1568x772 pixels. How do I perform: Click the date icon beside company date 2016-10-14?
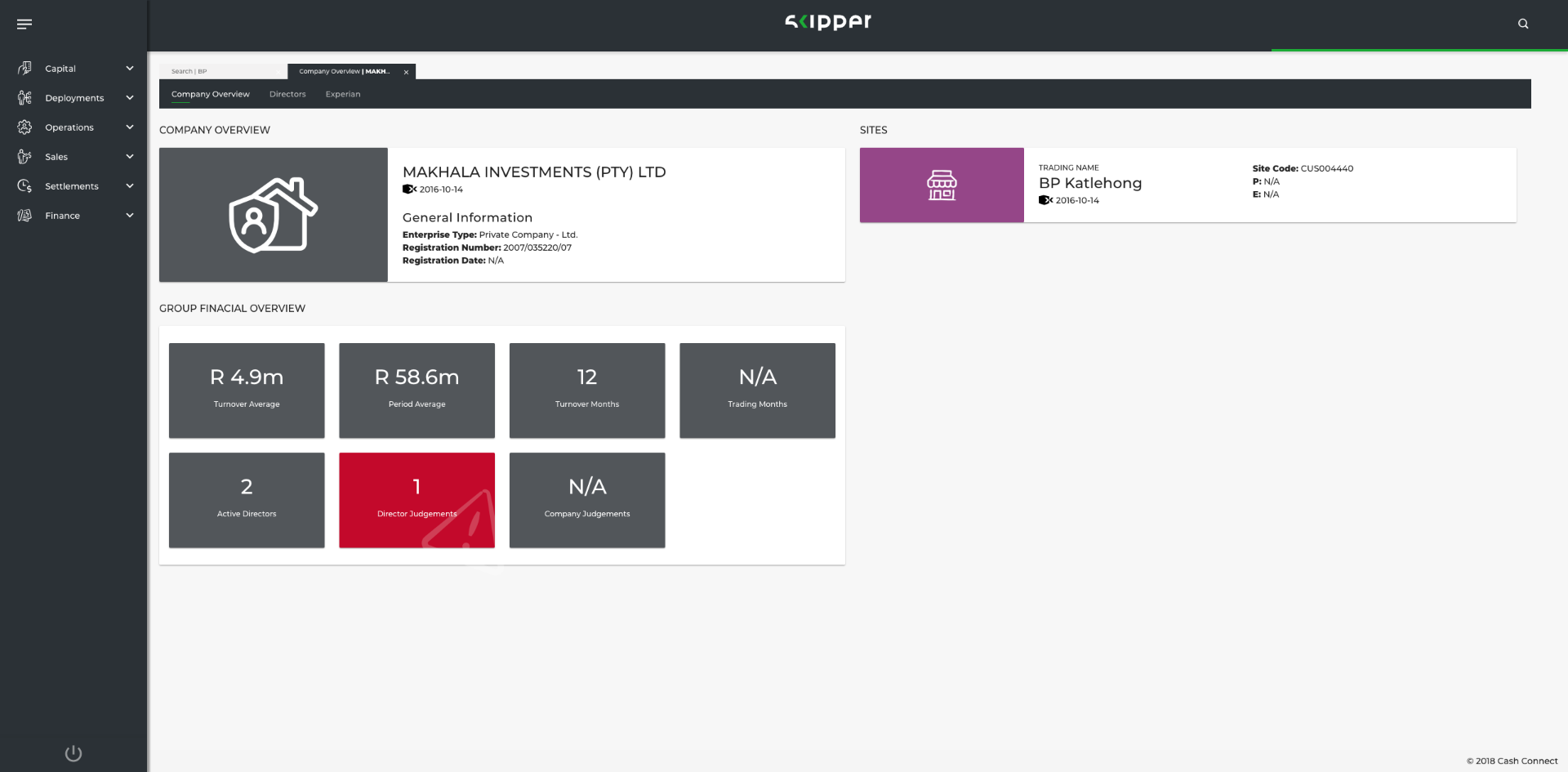409,190
